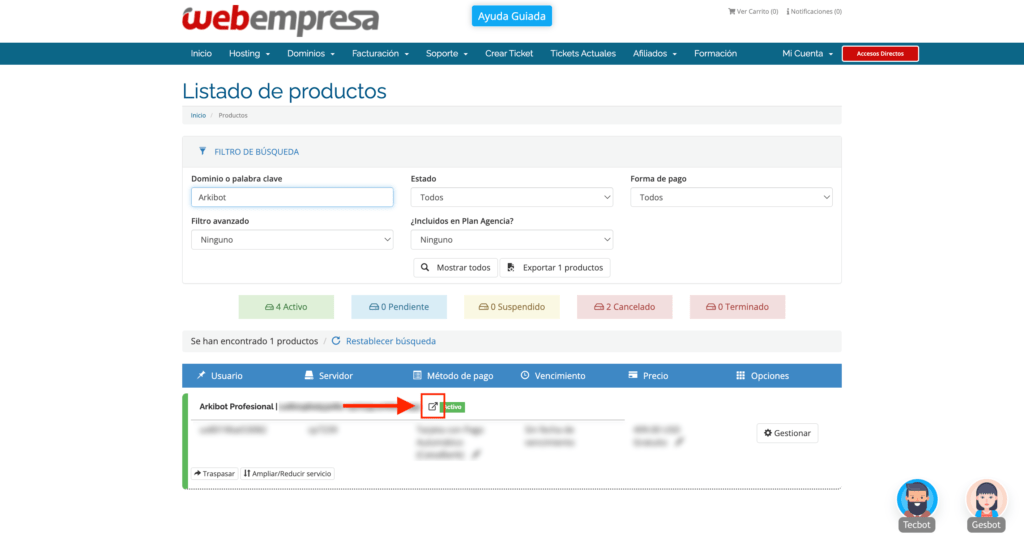Screen dimensions: 1024x546
Task: Click the Servidor column header
Action: click(328, 376)
